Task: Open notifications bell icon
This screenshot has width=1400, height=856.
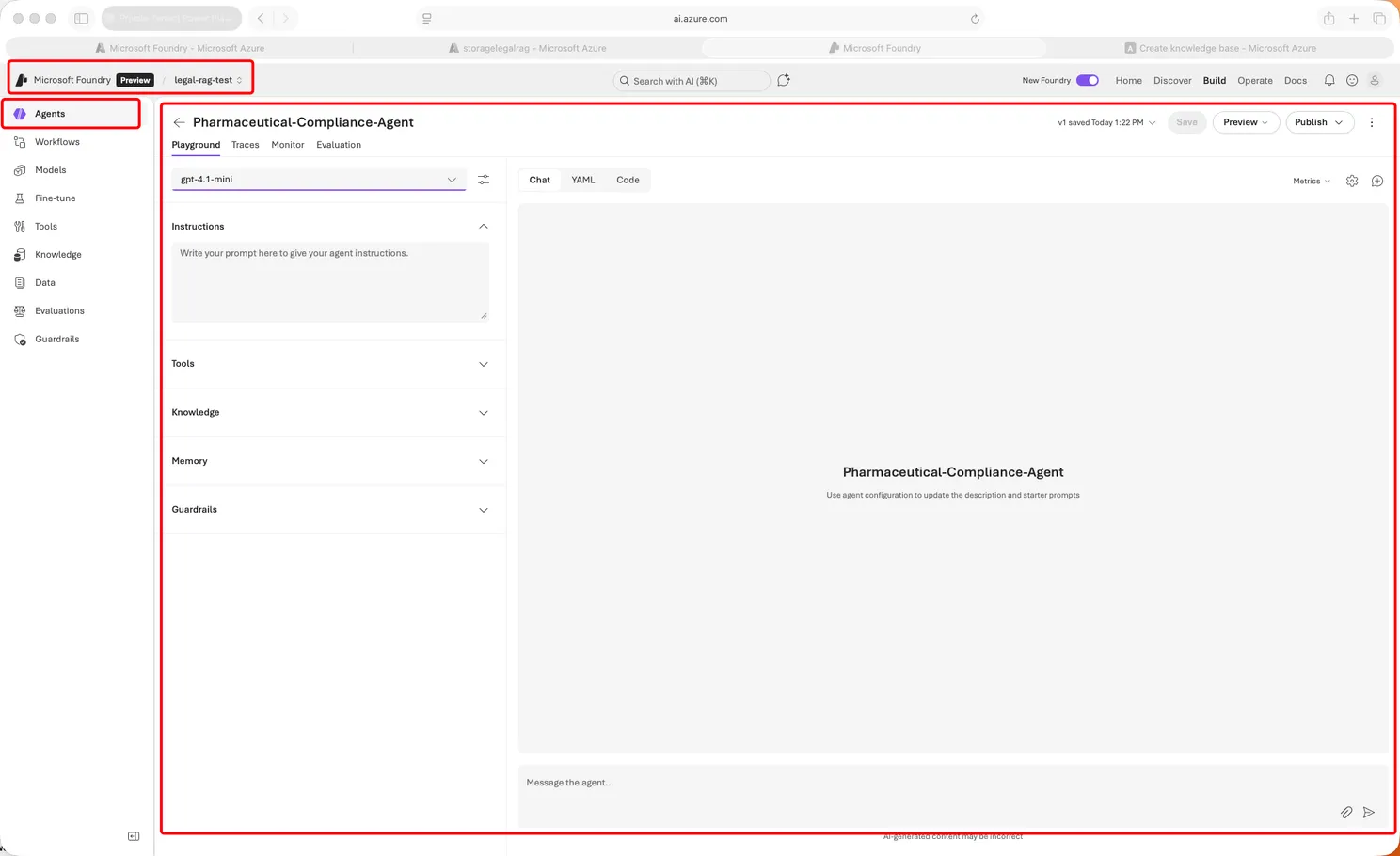Action: coord(1329,81)
